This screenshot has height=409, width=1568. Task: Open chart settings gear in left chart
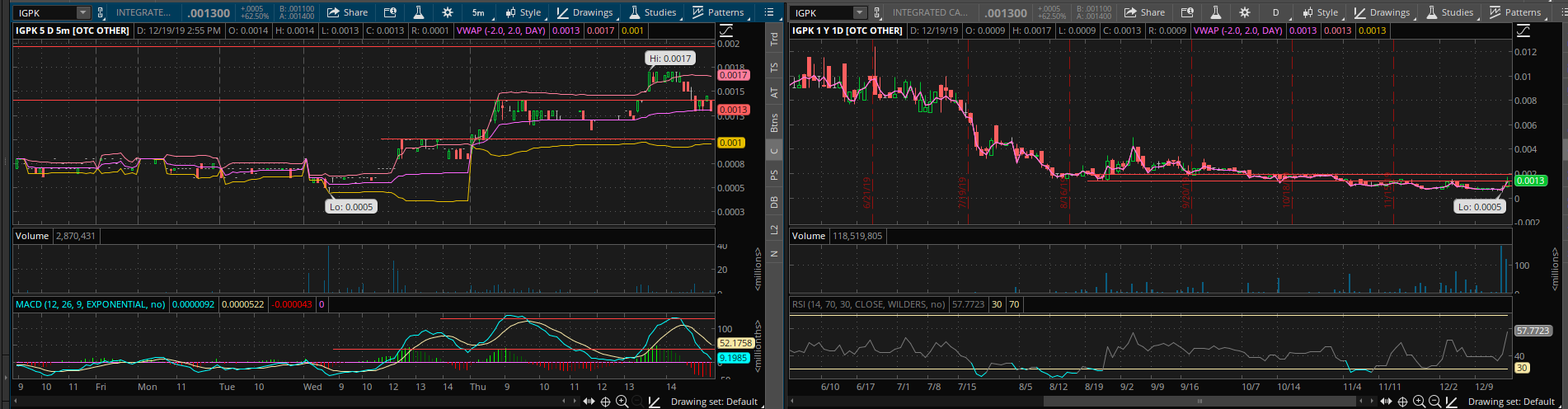(x=447, y=12)
